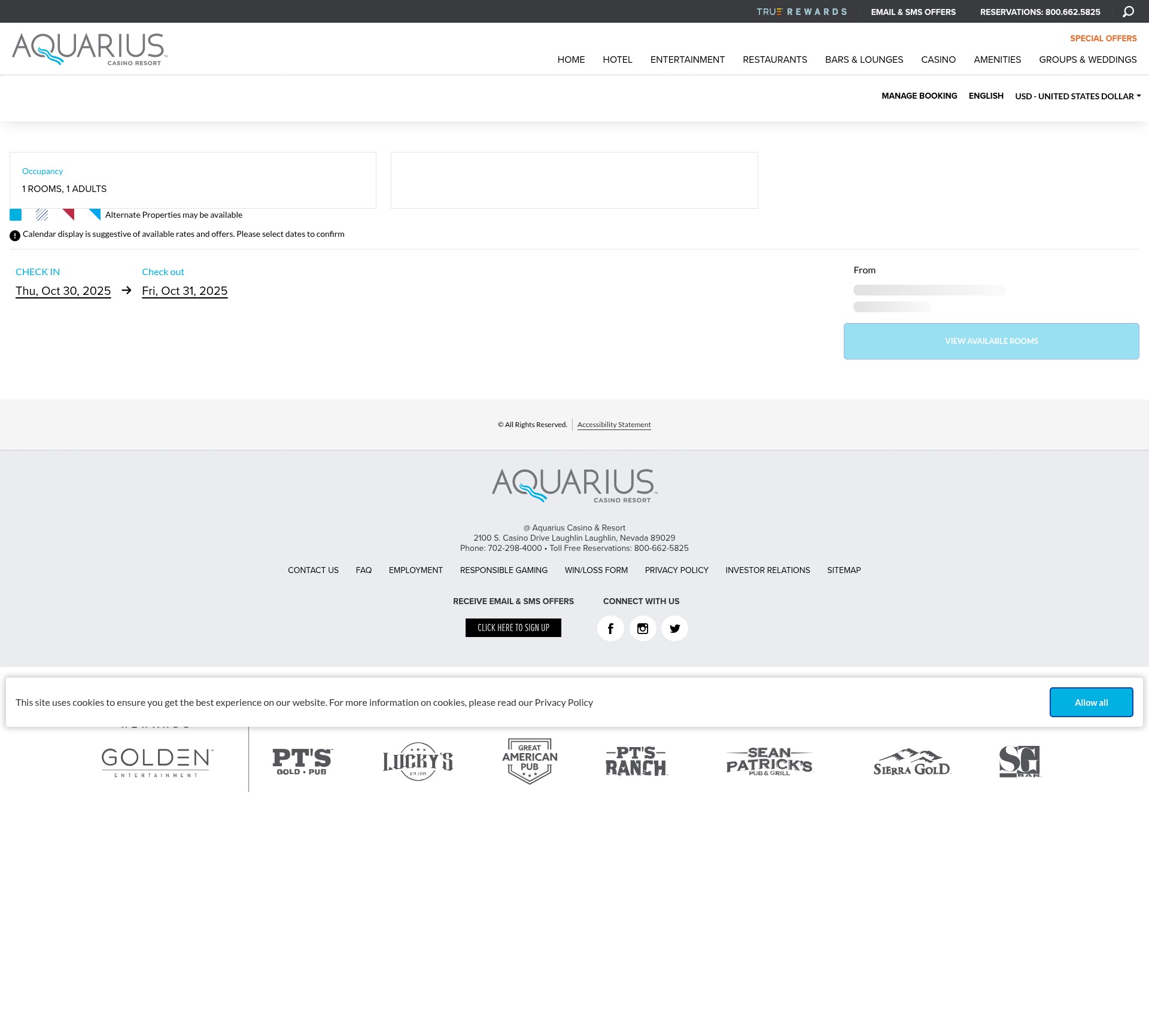
Task: Open the Facebook social icon
Action: 610,629
